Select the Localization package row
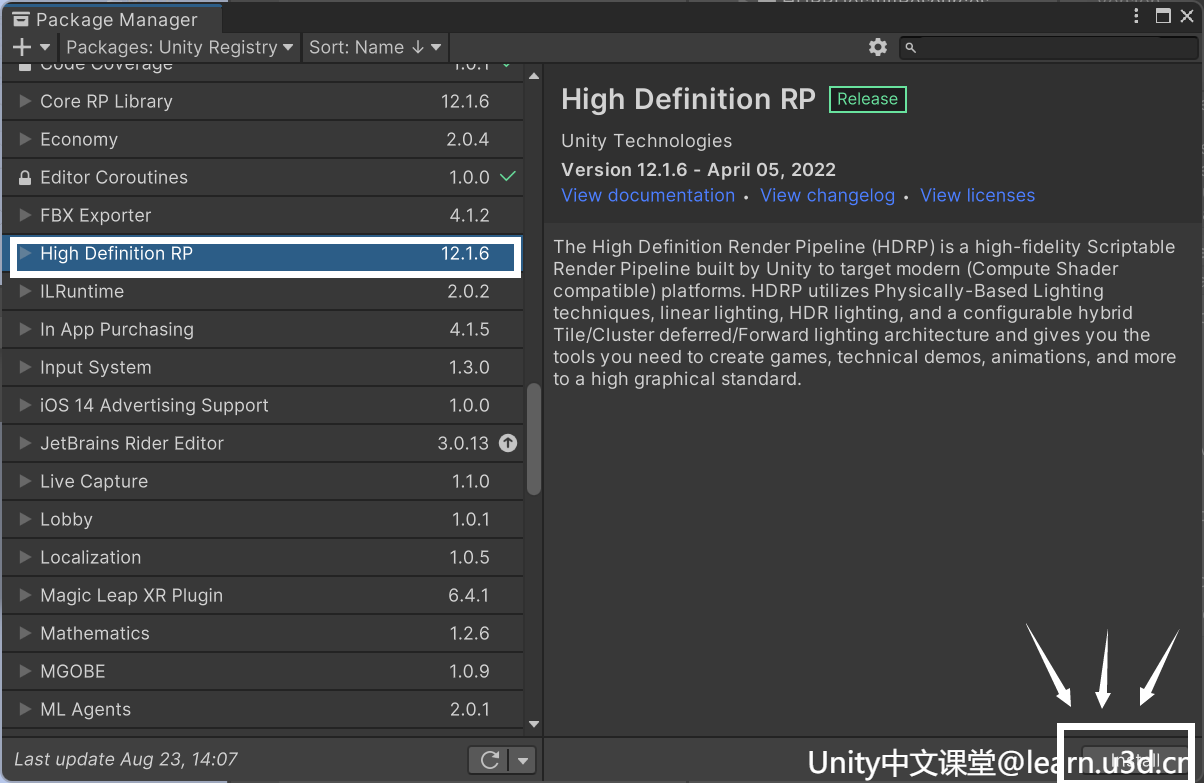This screenshot has height=783, width=1204. 263,557
